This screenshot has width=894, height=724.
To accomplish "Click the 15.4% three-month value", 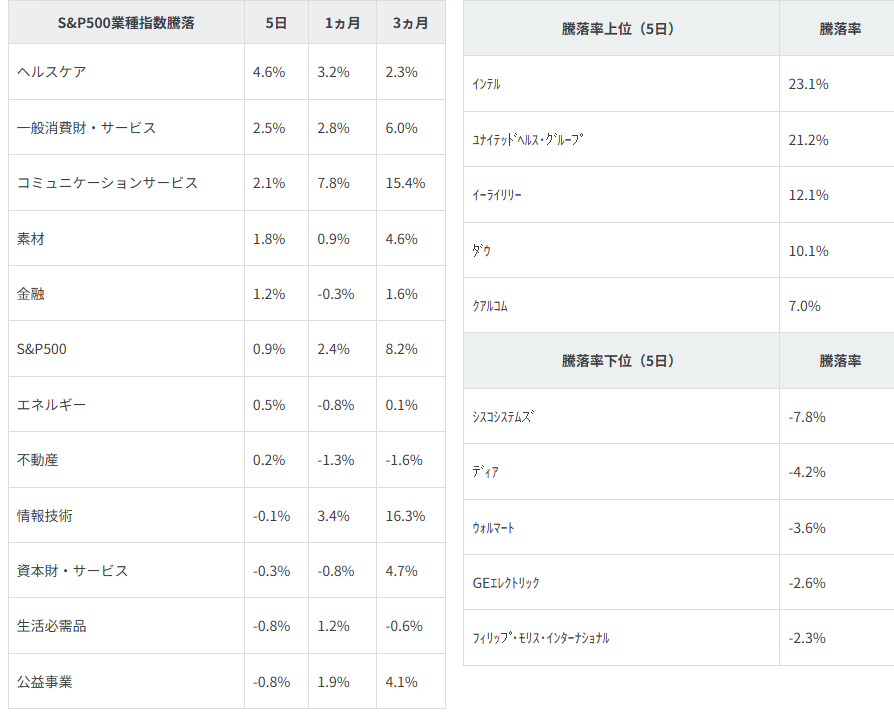I will pos(405,183).
